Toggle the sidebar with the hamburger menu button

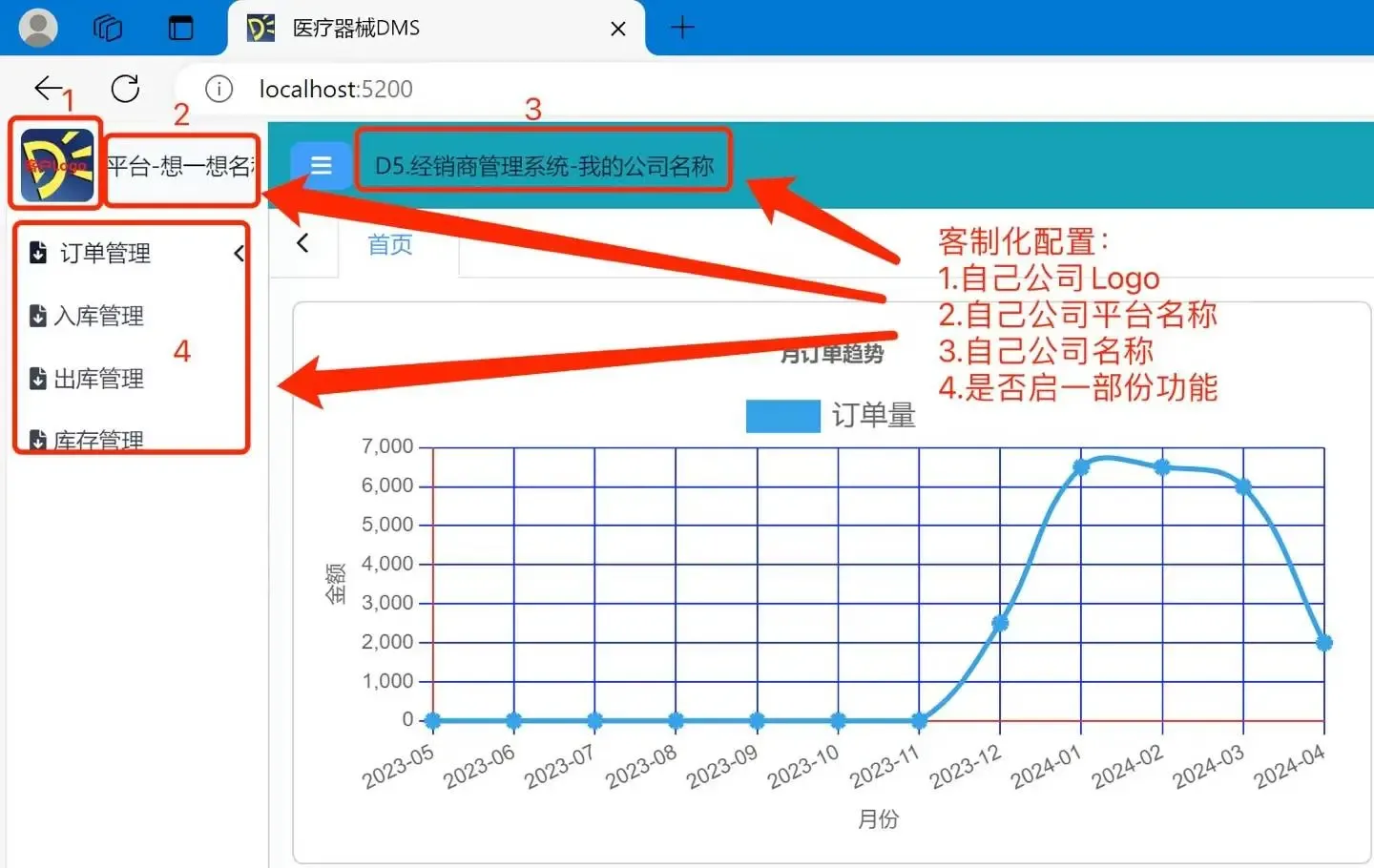pyautogui.click(x=322, y=166)
